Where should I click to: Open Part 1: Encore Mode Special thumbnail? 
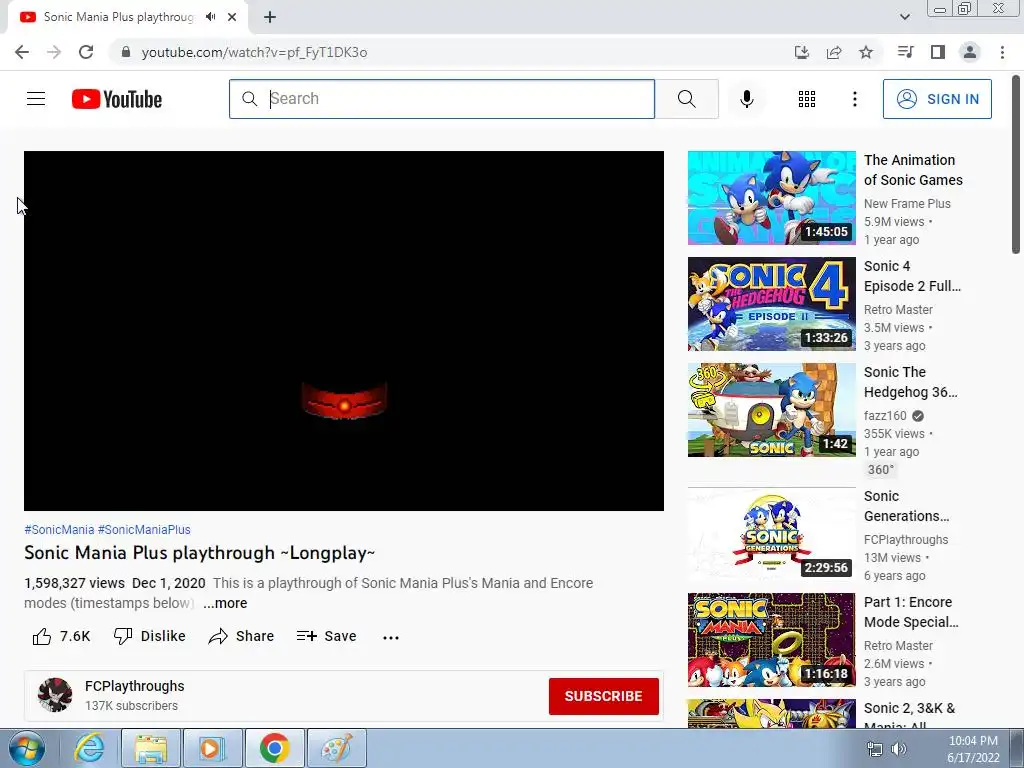point(771,639)
